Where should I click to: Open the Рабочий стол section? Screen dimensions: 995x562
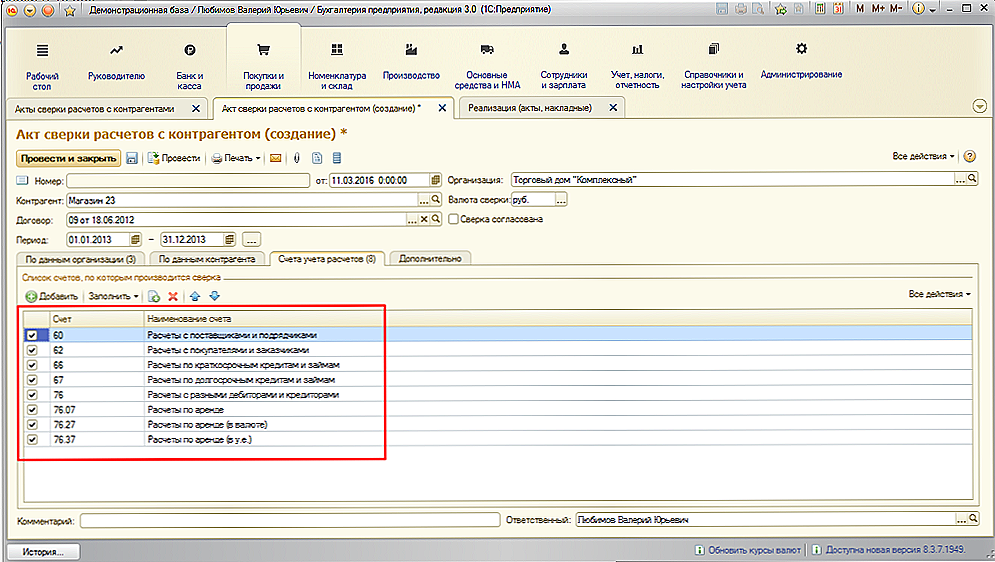[x=42, y=67]
